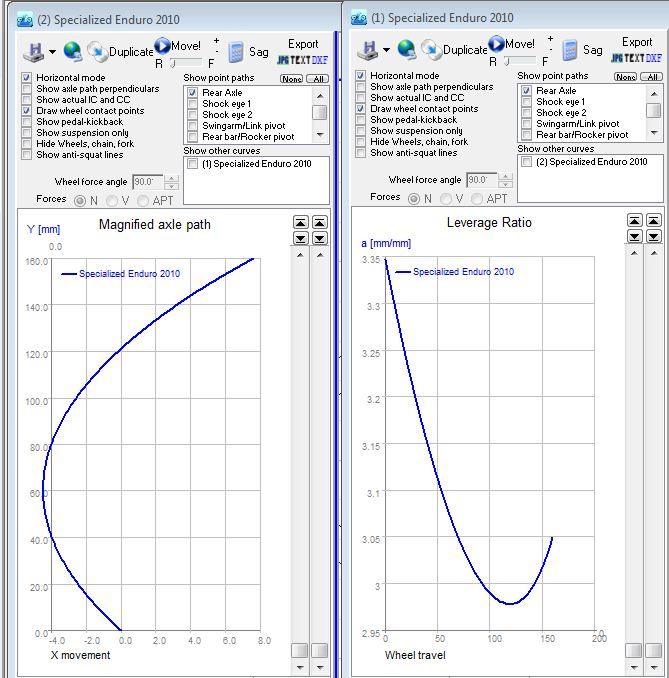Viewport: 669px width, 678px height.
Task: Export as TEXT in window (1)
Action: [x=634, y=58]
